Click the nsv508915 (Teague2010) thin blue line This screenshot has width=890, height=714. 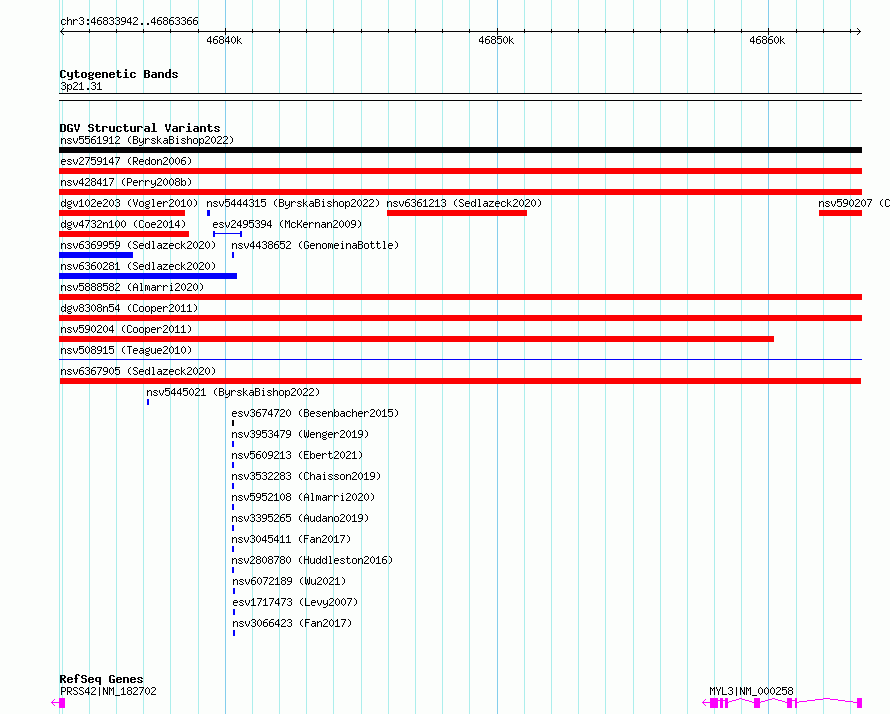click(460, 359)
